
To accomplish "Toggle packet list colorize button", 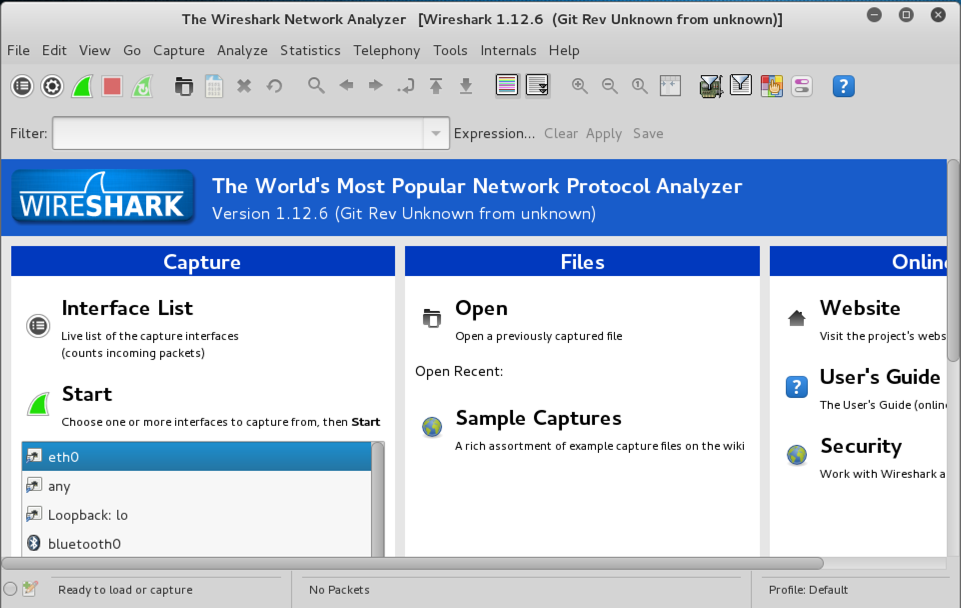I will pos(507,87).
